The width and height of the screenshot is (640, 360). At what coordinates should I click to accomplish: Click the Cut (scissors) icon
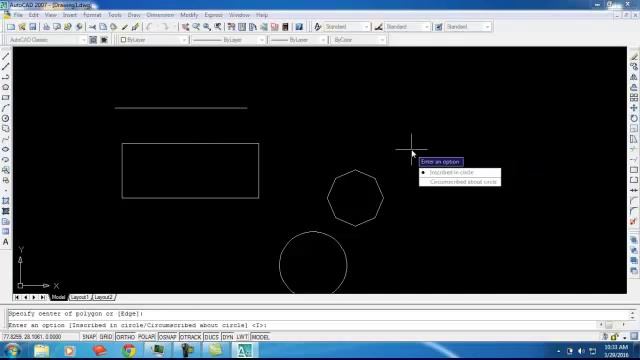(x=92, y=27)
